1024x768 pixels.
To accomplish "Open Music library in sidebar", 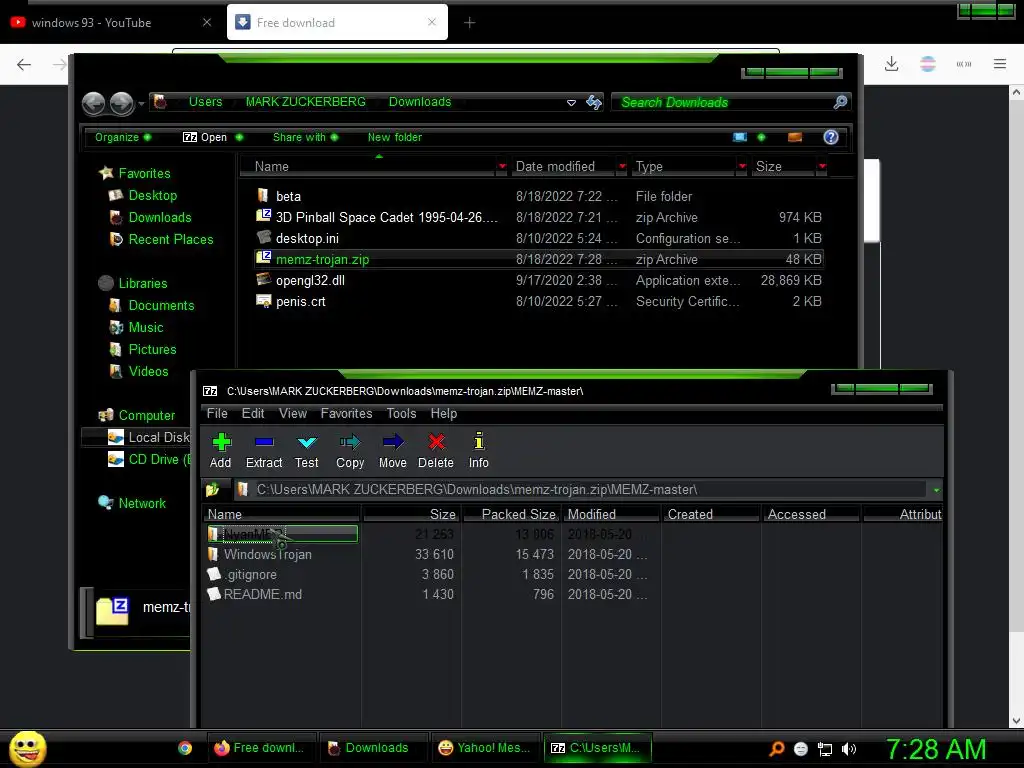I will coord(146,328).
